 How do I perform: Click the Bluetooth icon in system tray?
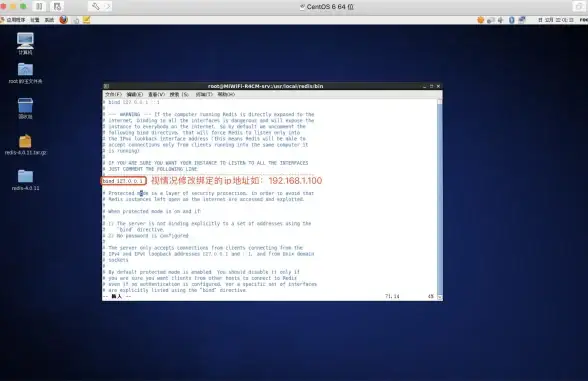click(x=512, y=20)
